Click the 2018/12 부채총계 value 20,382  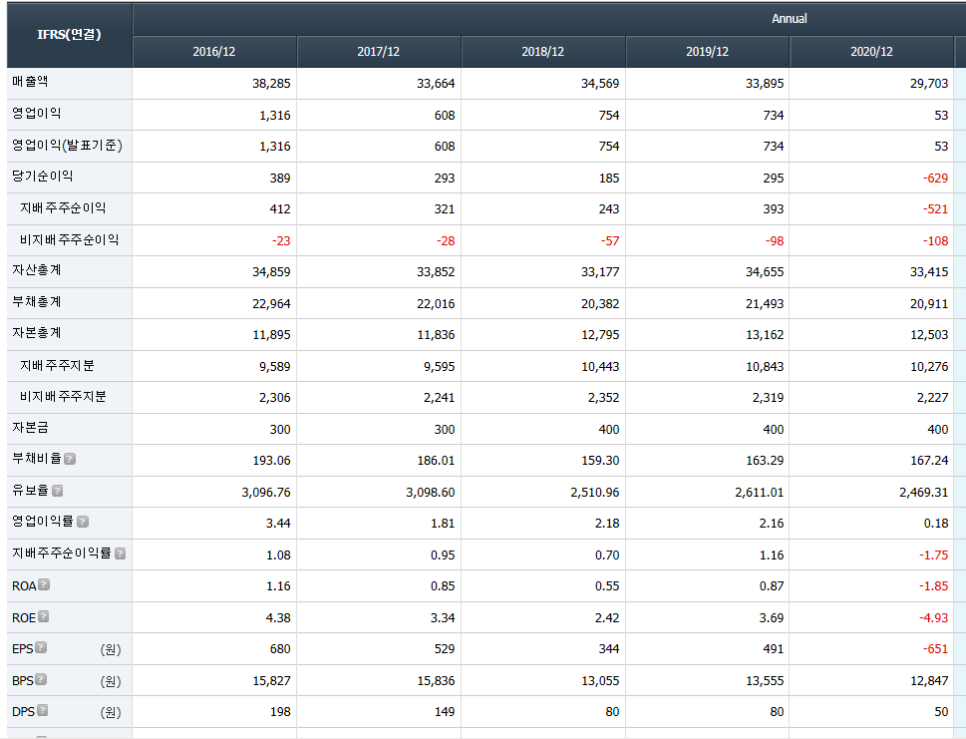600,304
